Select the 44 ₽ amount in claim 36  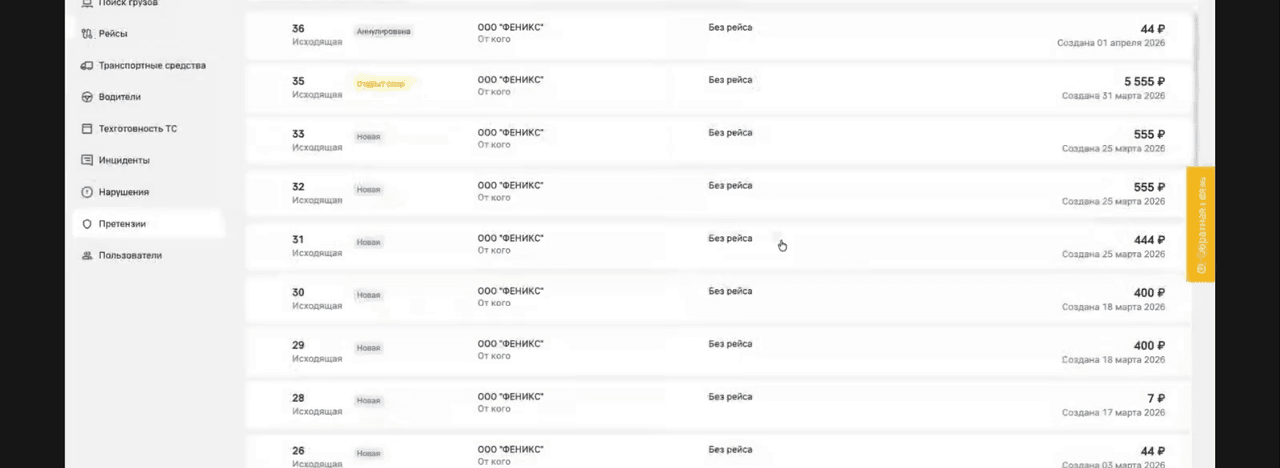(x=1153, y=29)
